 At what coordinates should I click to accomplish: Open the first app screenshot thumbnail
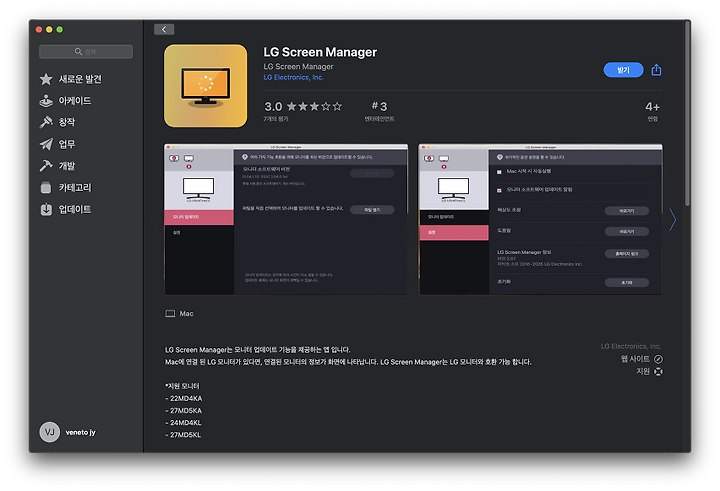tap(286, 220)
